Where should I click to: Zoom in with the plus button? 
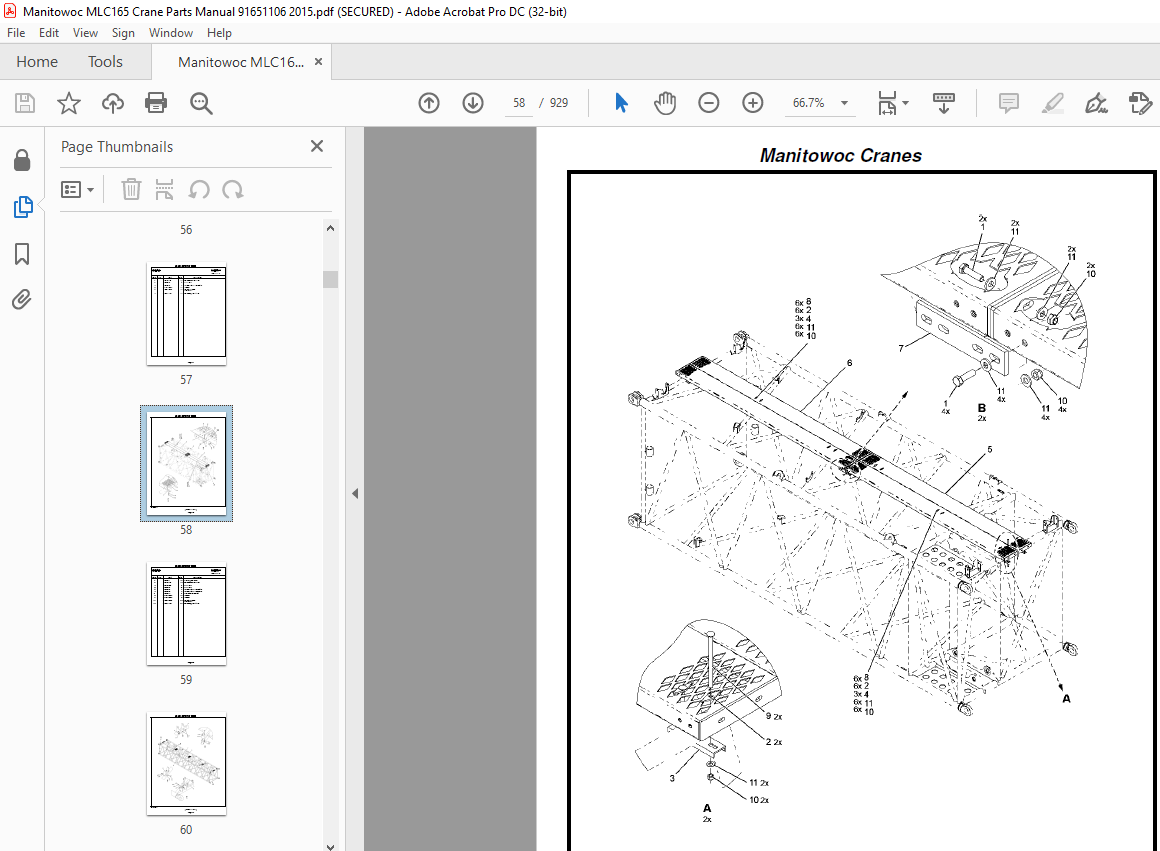[752, 103]
